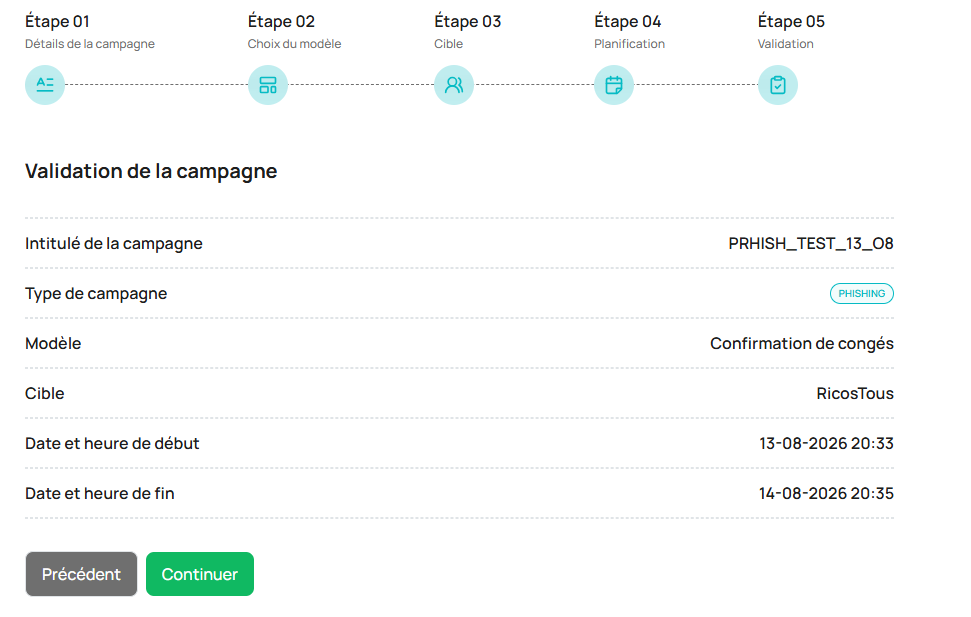
Task: Click the campaign name PRHISH_TEST_13_08
Action: pos(811,243)
